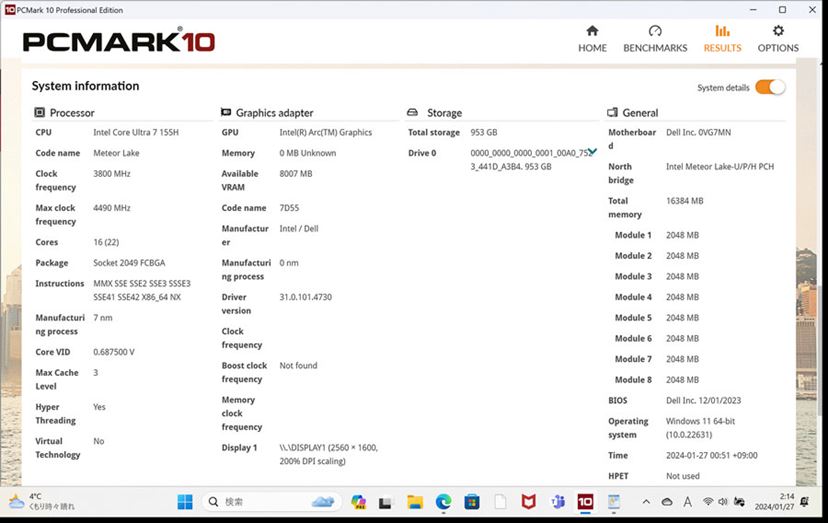
Task: Click the battery status tray icon
Action: click(x=739, y=502)
